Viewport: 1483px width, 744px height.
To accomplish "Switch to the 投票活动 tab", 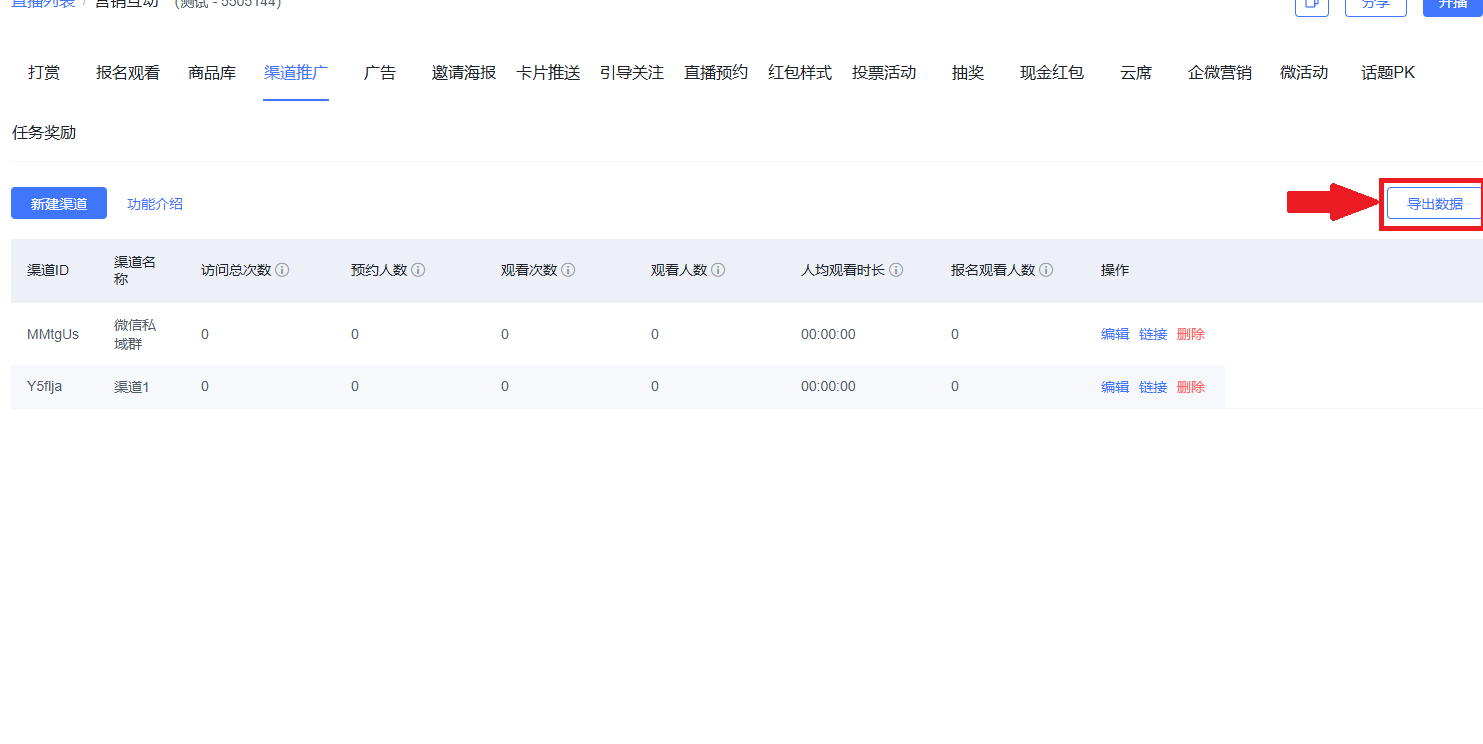I will point(884,73).
